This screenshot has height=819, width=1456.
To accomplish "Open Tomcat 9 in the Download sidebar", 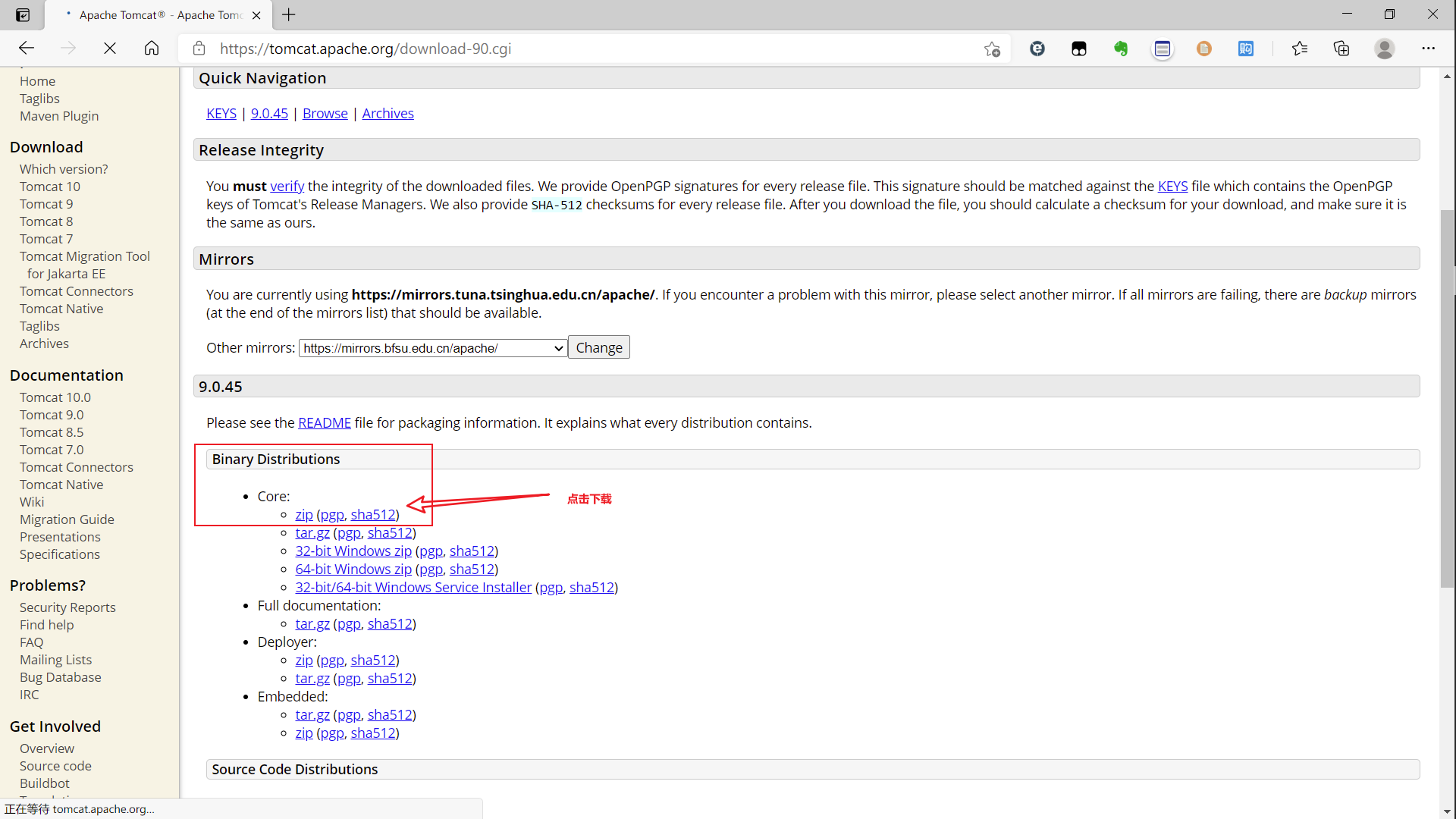I will (46, 204).
